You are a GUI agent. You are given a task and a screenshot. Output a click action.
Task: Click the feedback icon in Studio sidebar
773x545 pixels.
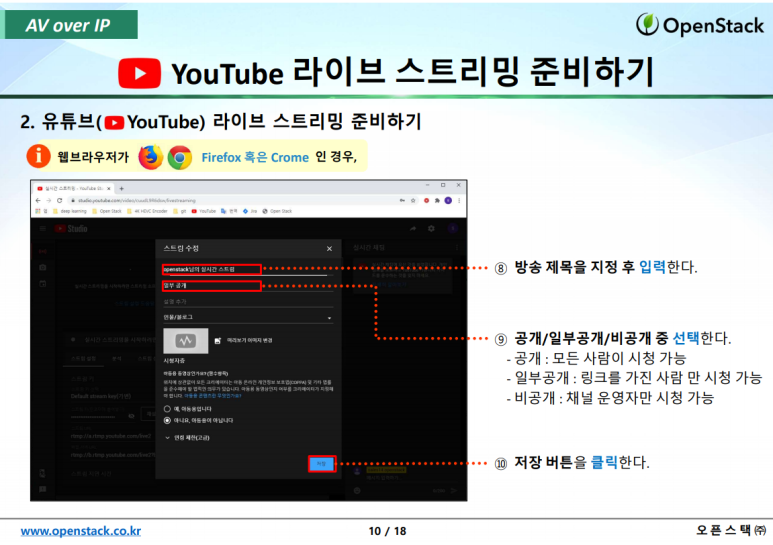point(43,489)
